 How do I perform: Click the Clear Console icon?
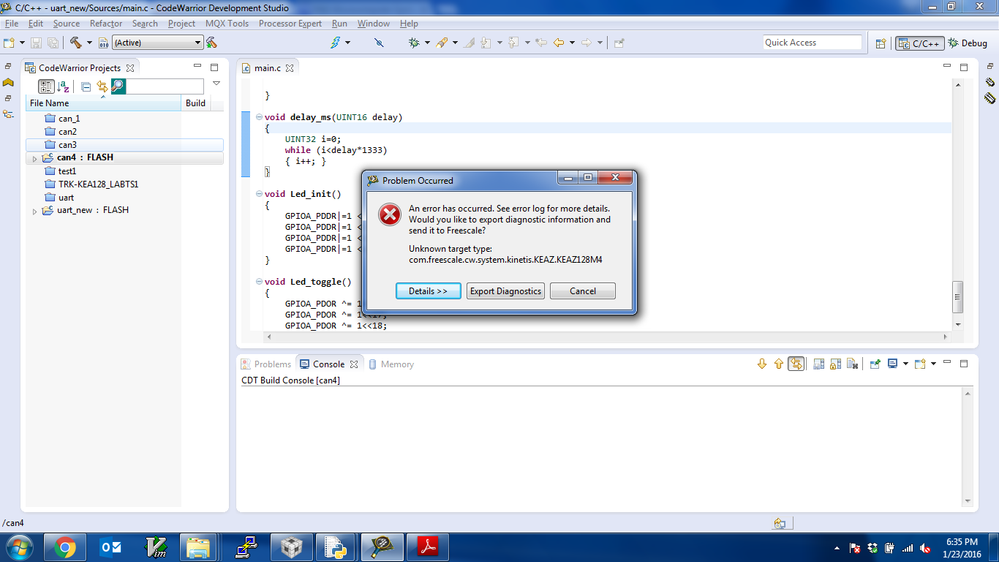(x=852, y=364)
